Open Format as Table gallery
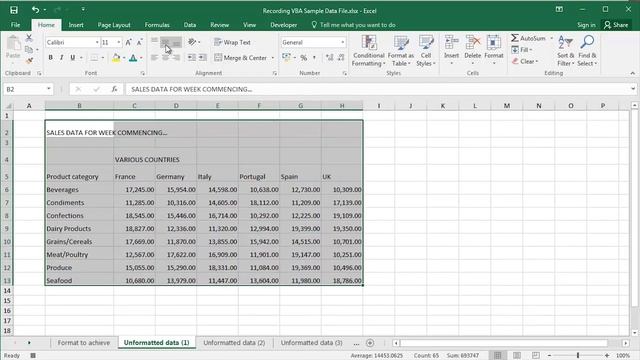The image size is (640, 360). pyautogui.click(x=400, y=51)
